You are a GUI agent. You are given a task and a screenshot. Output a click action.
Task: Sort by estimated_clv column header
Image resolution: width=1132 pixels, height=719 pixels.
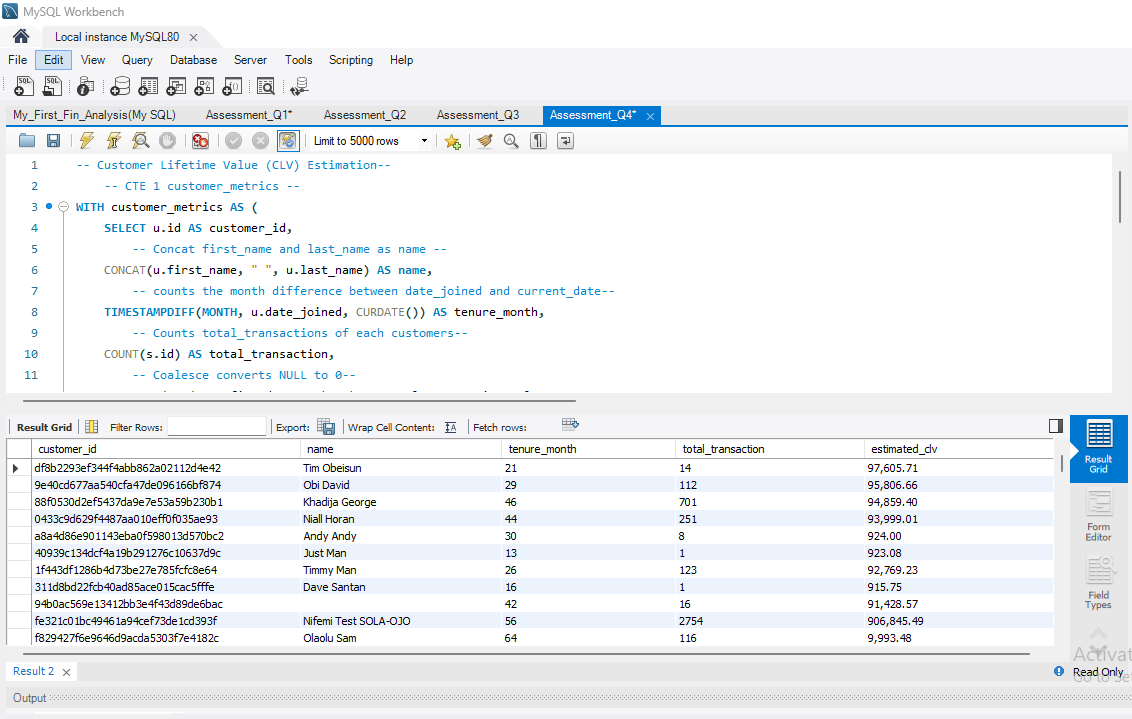957,449
